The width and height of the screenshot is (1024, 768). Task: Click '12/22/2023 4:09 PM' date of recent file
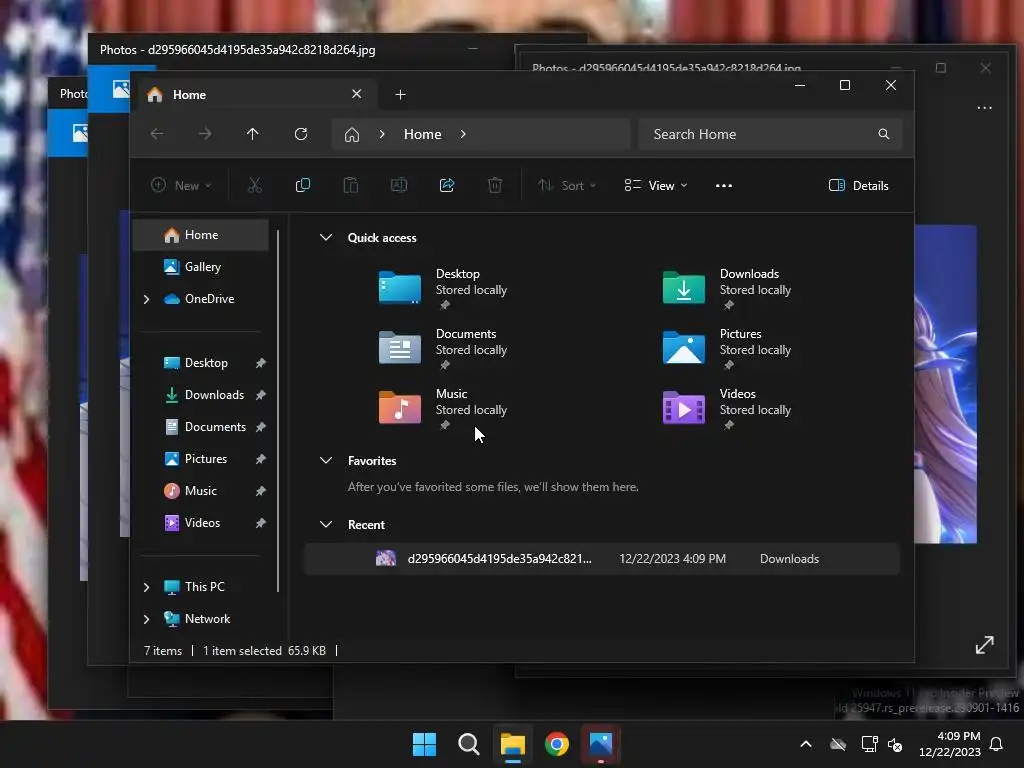click(672, 559)
